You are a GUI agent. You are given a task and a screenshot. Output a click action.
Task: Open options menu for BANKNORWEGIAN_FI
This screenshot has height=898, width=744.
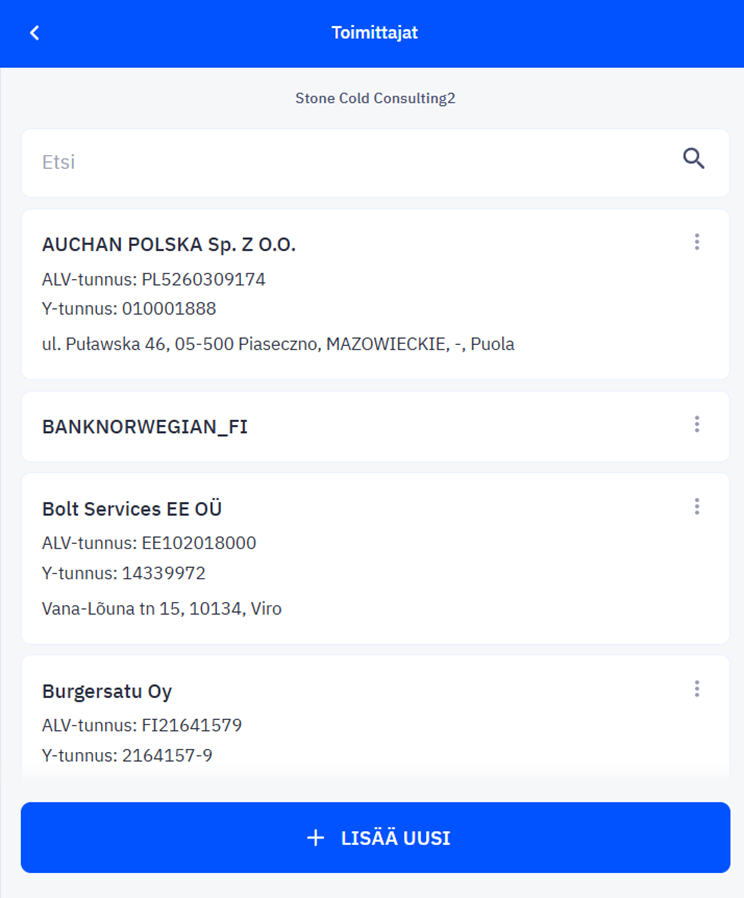[697, 424]
